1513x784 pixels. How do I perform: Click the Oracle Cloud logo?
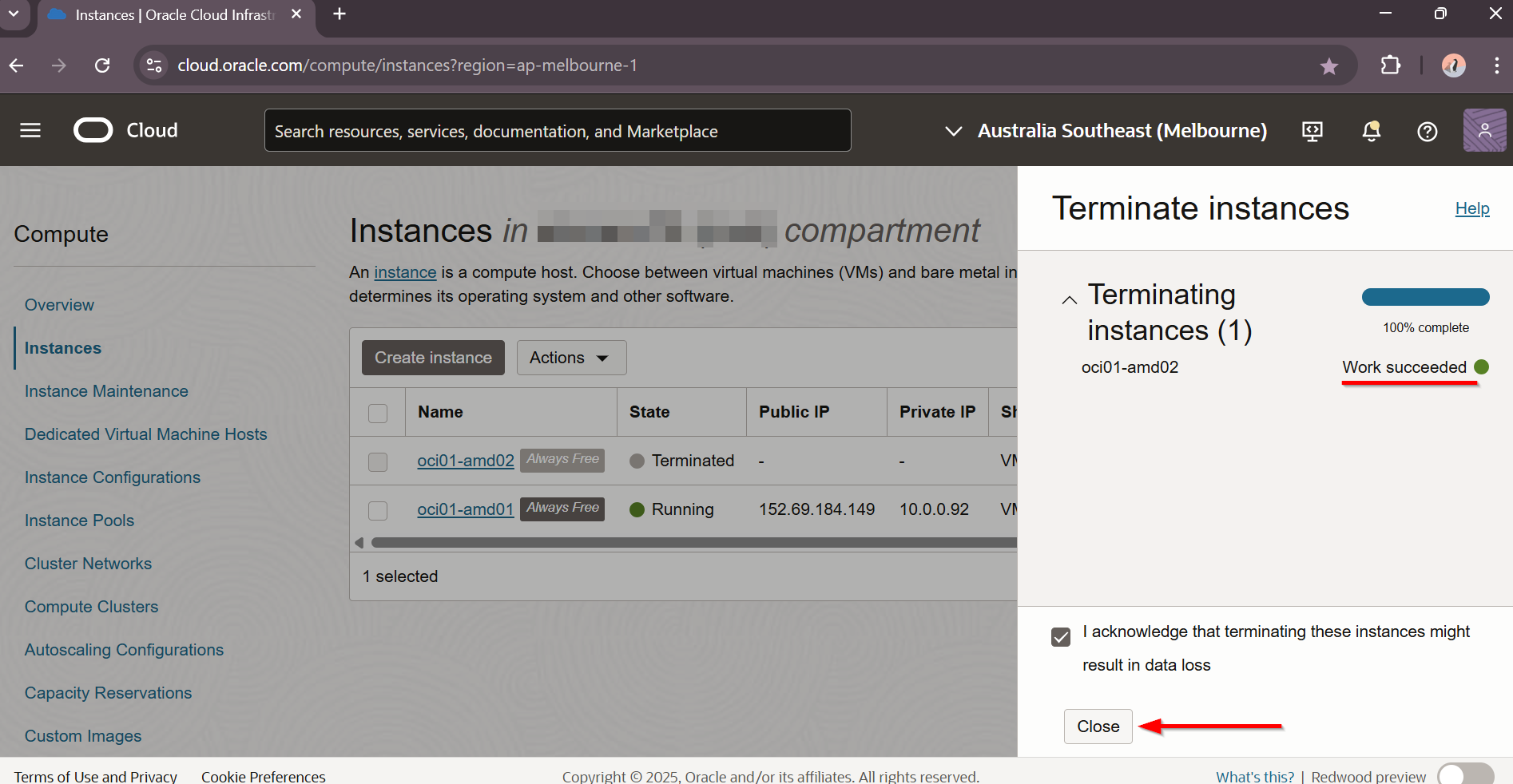125,130
